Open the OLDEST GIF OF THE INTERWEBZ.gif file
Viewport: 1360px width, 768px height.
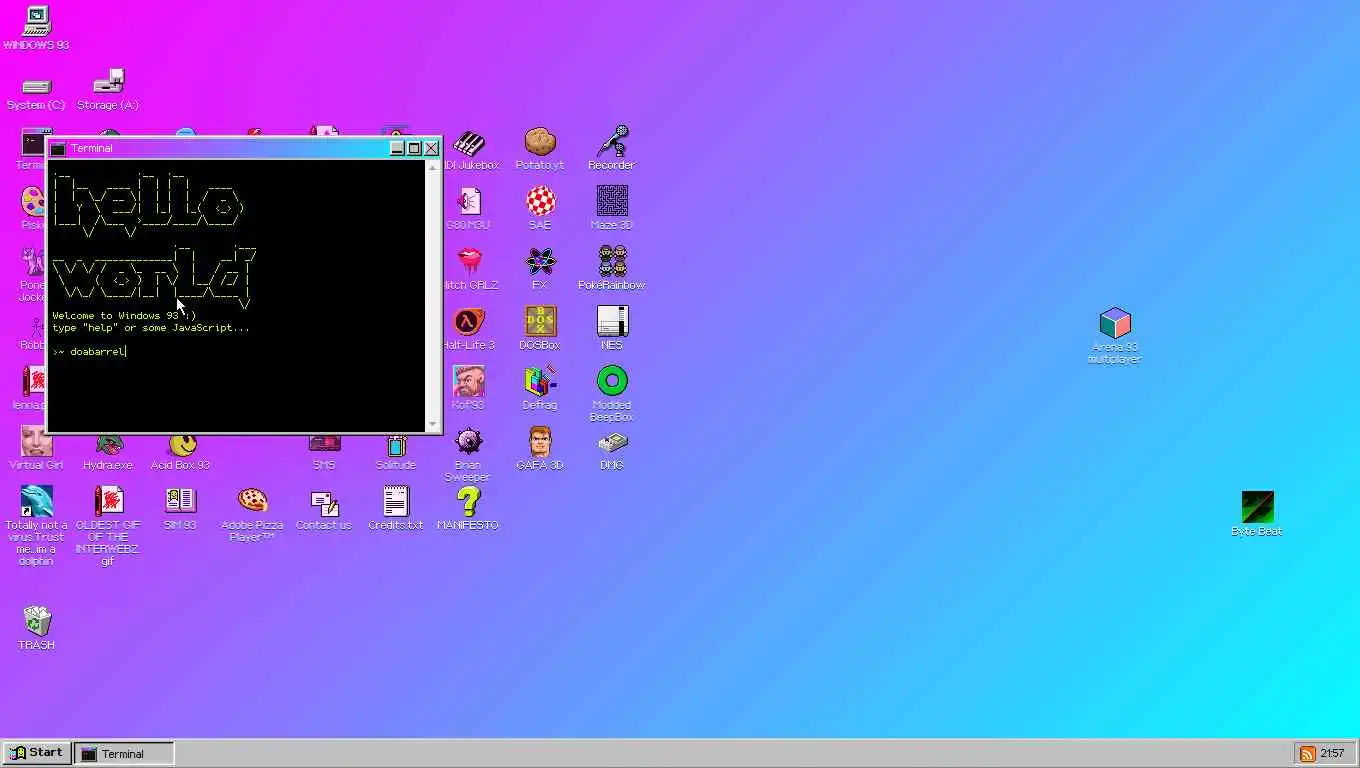108,502
